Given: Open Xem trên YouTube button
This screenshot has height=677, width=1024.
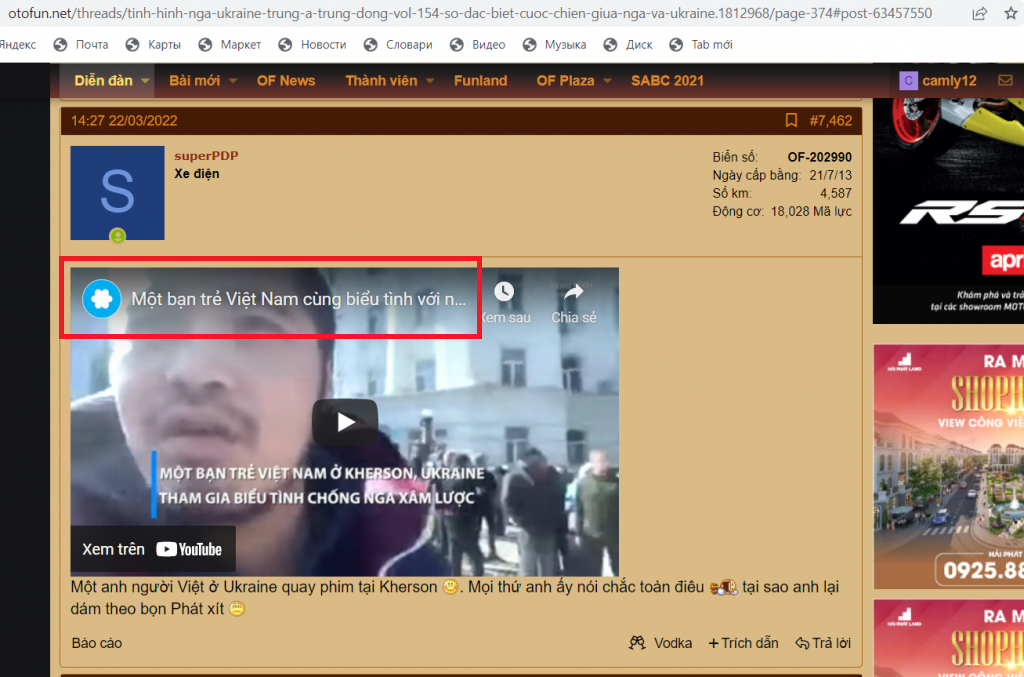Looking at the screenshot, I should pos(153,549).
